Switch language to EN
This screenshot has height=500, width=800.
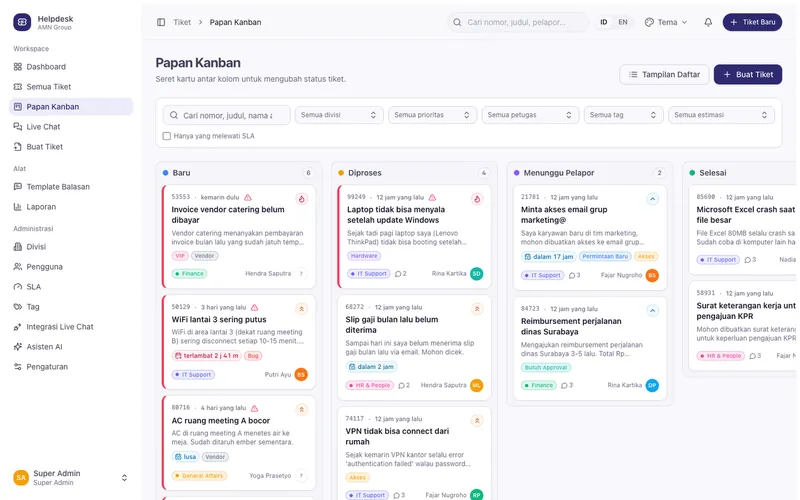coord(622,22)
